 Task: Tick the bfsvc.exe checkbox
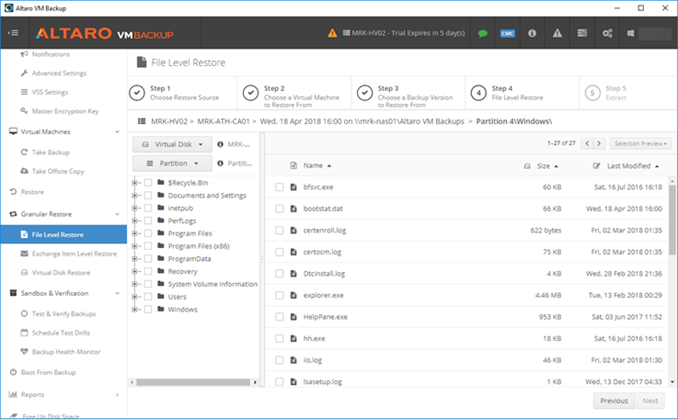[x=279, y=187]
